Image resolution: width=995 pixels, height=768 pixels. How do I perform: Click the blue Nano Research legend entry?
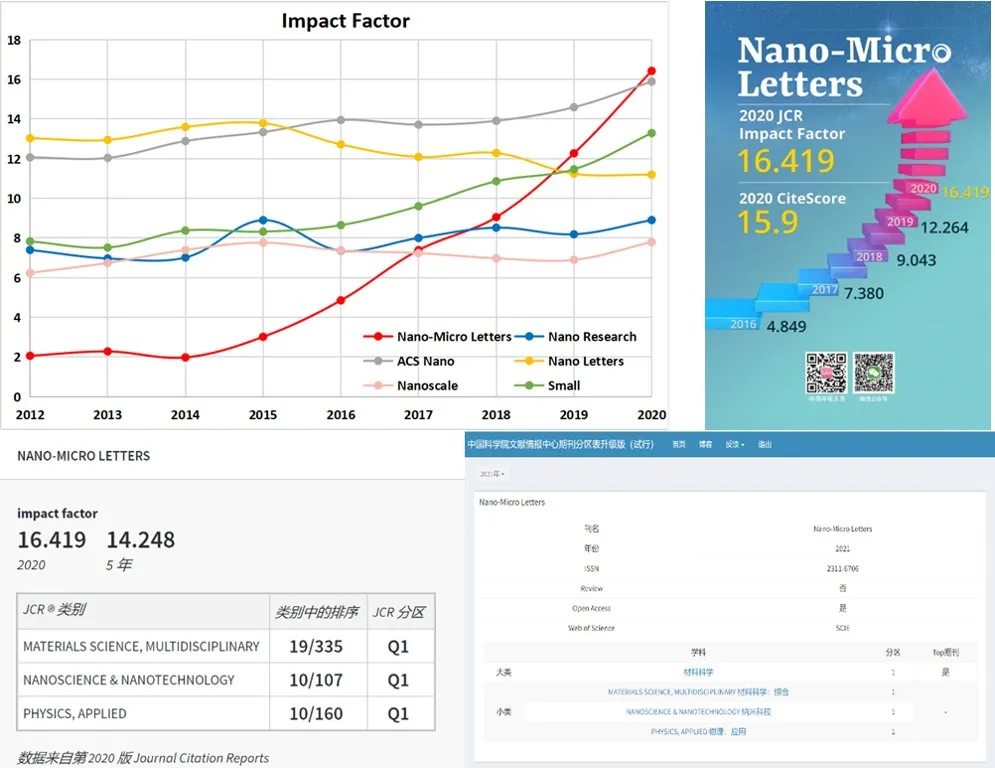[x=576, y=336]
